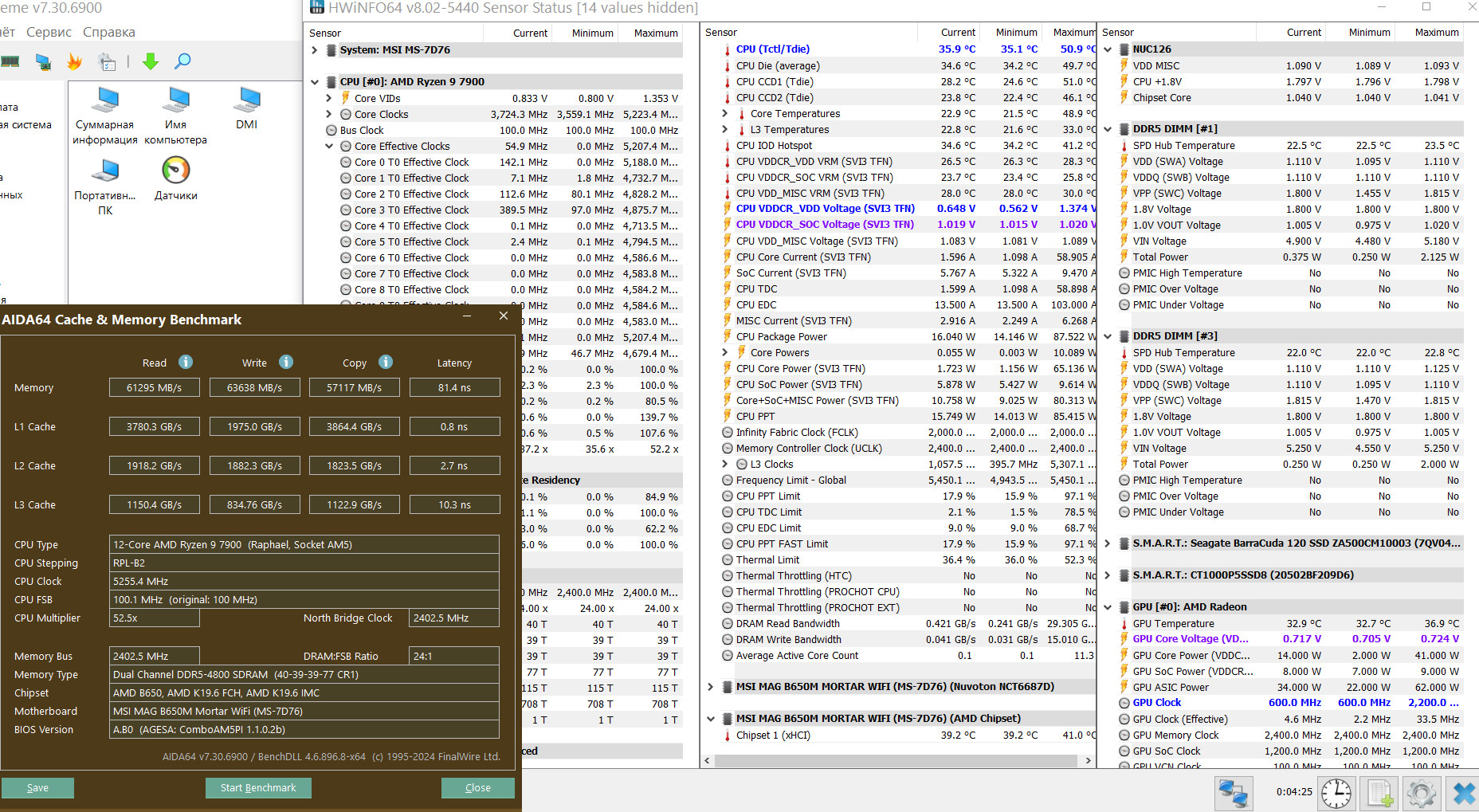Screen dimensions: 1479x812
Task: Click the magnifier search icon in AIDA64 toolbar
Action: click(x=182, y=61)
